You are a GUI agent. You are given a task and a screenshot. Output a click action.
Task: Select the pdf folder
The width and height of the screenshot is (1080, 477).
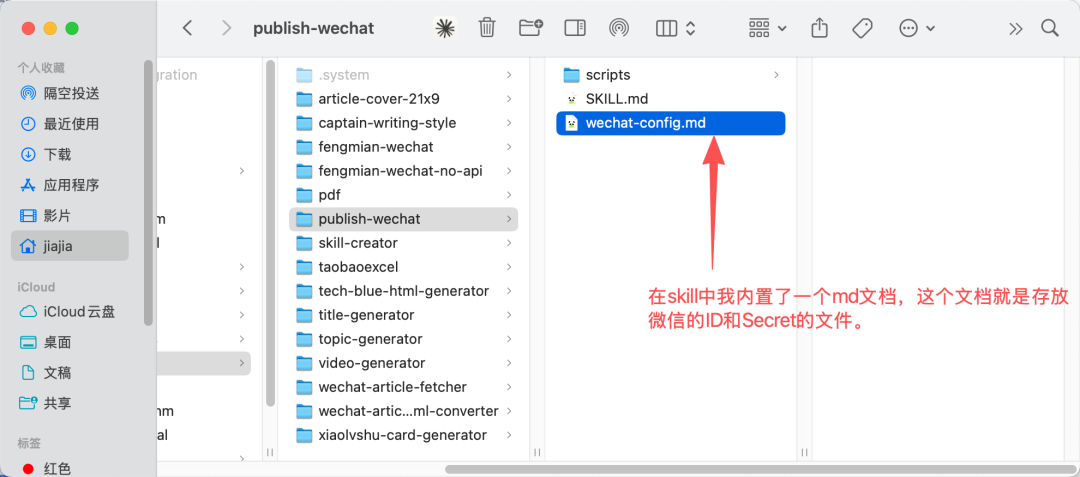click(403, 195)
